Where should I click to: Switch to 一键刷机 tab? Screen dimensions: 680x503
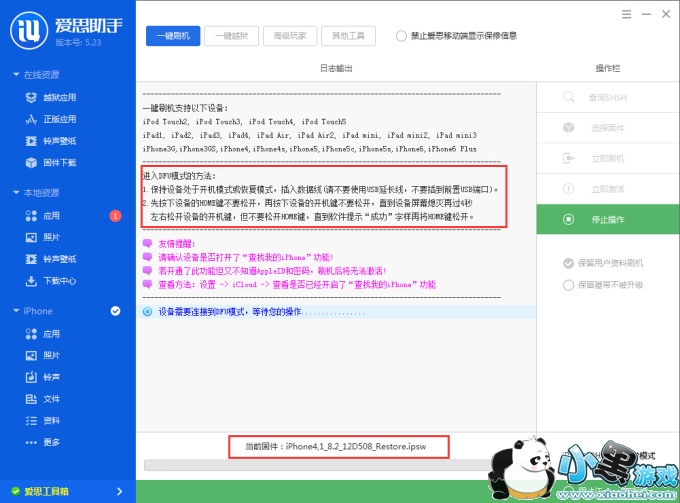click(x=173, y=36)
